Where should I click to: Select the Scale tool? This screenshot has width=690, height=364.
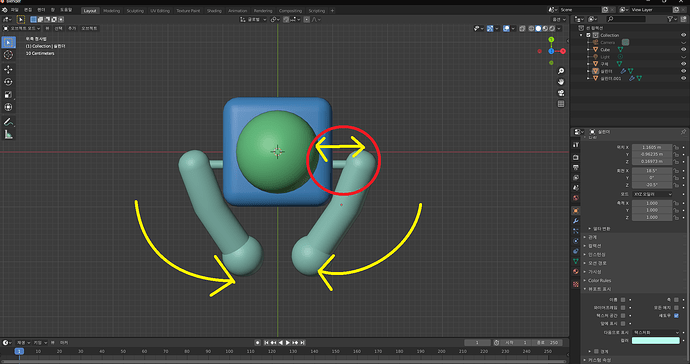point(8,95)
